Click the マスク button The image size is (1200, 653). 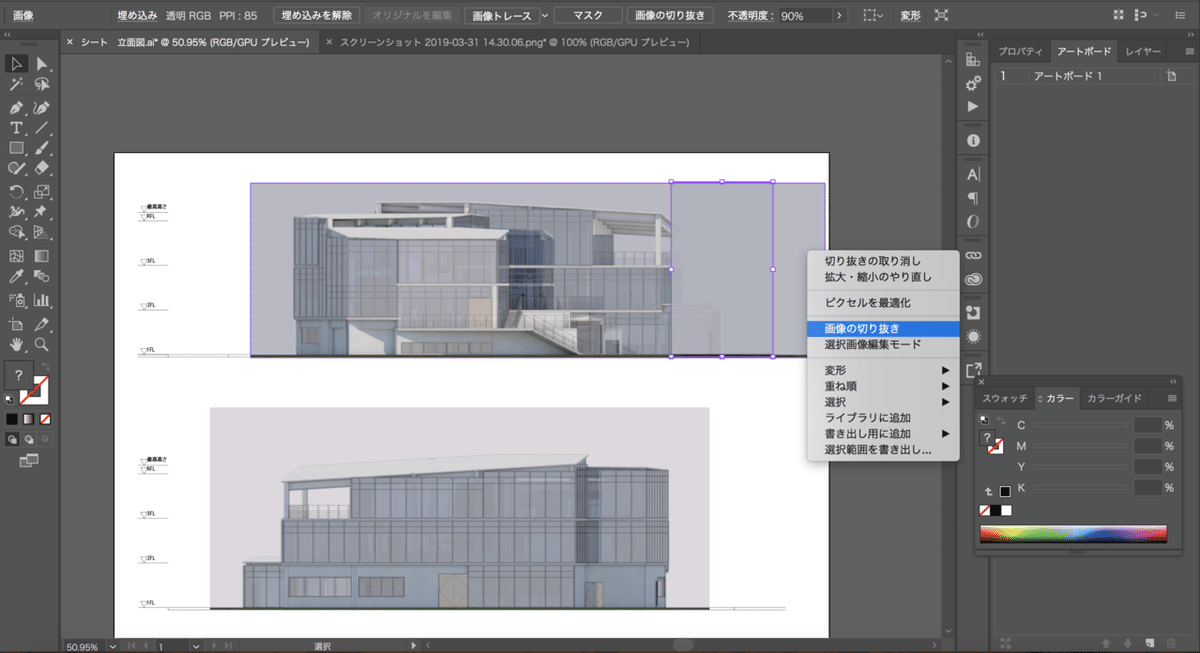(x=587, y=15)
